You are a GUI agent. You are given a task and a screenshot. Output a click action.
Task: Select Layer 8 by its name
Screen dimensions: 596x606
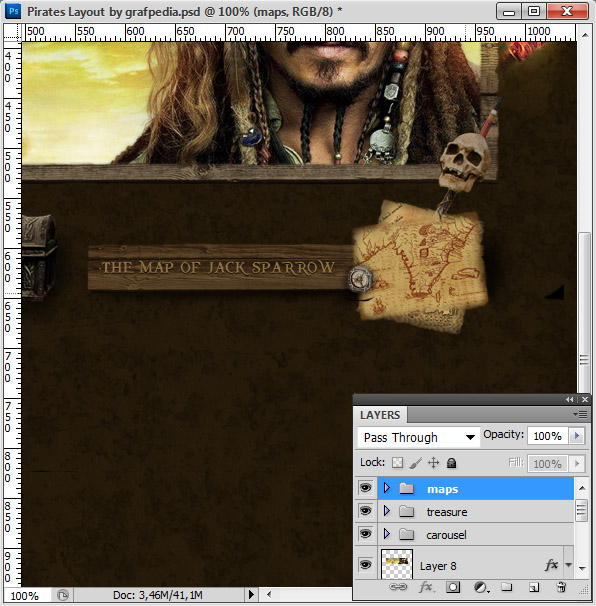pos(438,566)
